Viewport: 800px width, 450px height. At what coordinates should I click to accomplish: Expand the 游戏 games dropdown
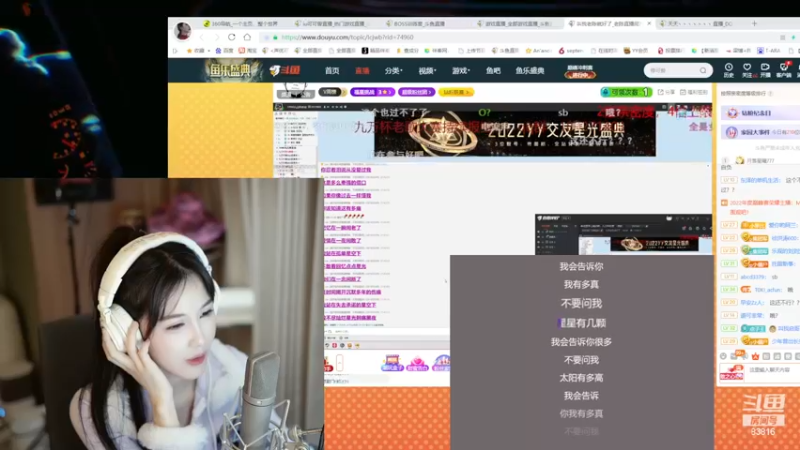461,70
